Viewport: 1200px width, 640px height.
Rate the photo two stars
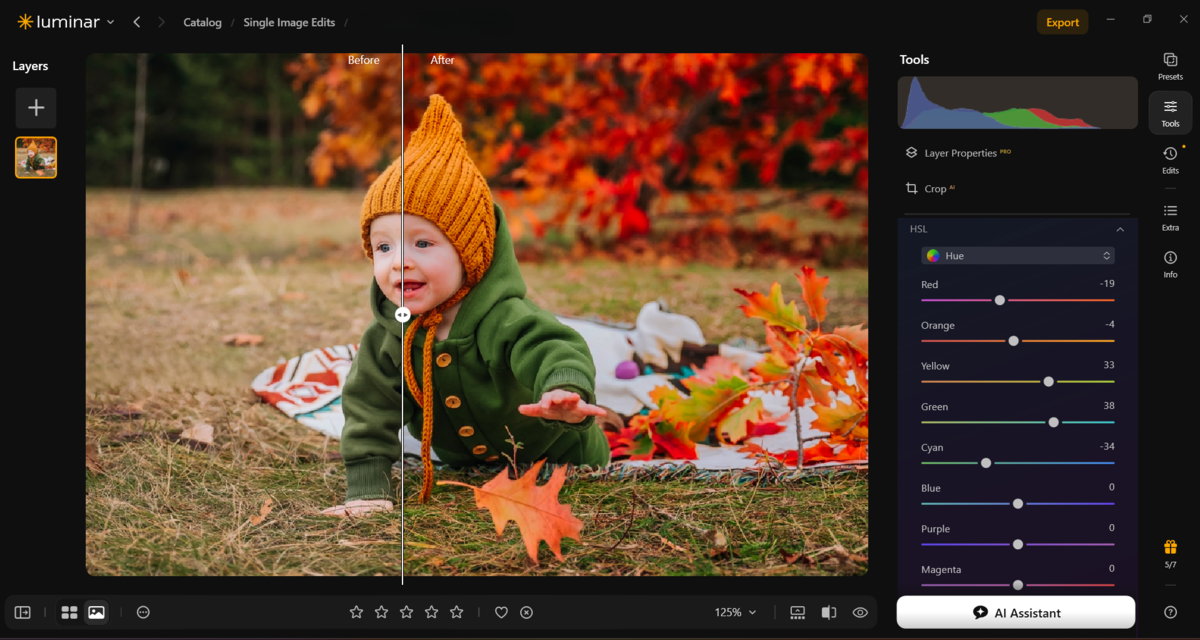click(381, 612)
